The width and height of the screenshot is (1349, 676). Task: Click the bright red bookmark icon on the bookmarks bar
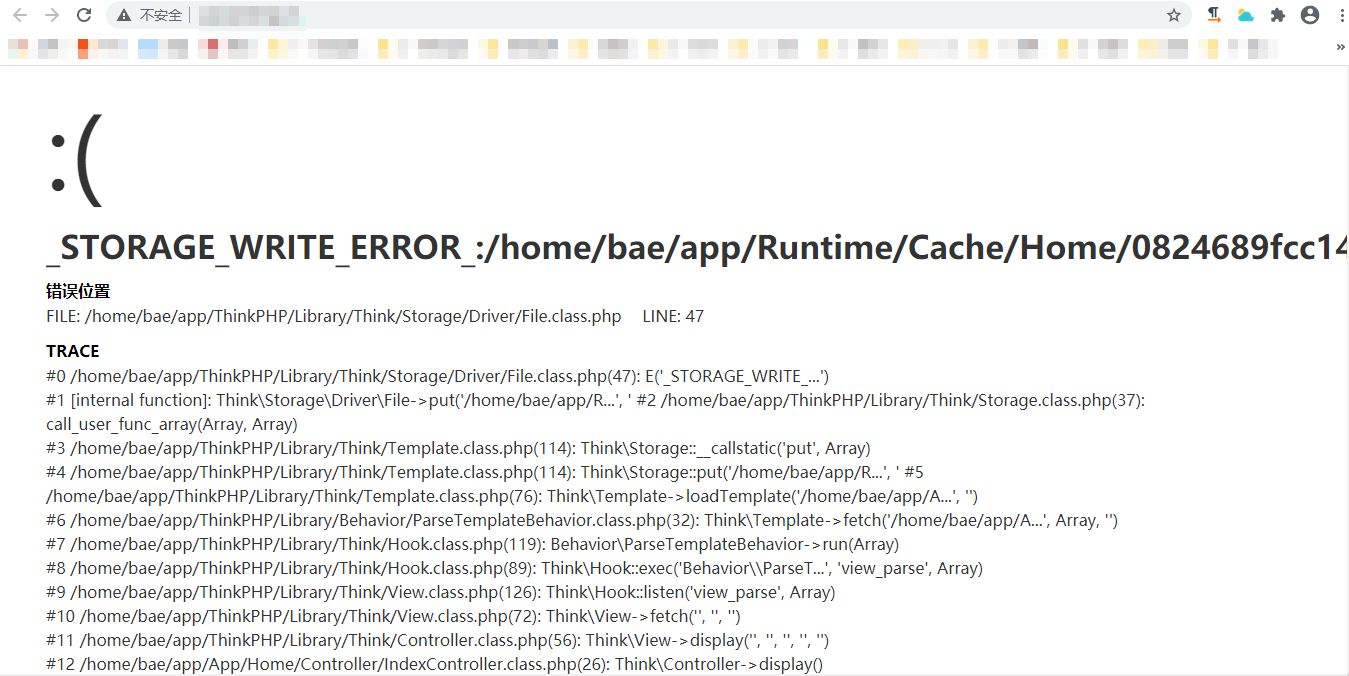click(x=82, y=47)
